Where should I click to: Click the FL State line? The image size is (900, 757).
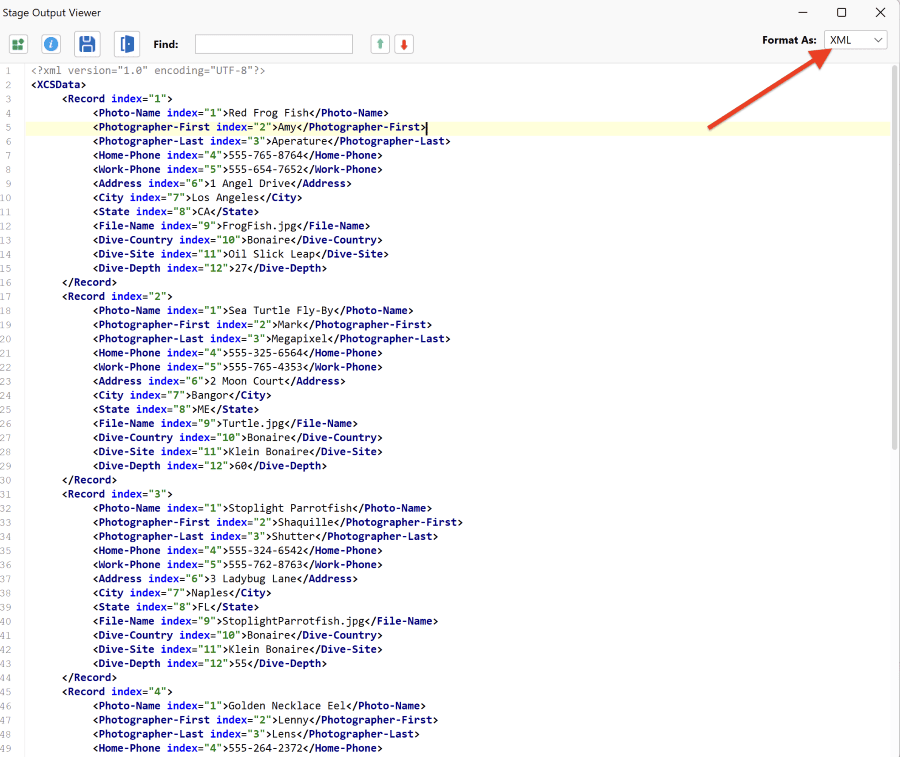176,607
